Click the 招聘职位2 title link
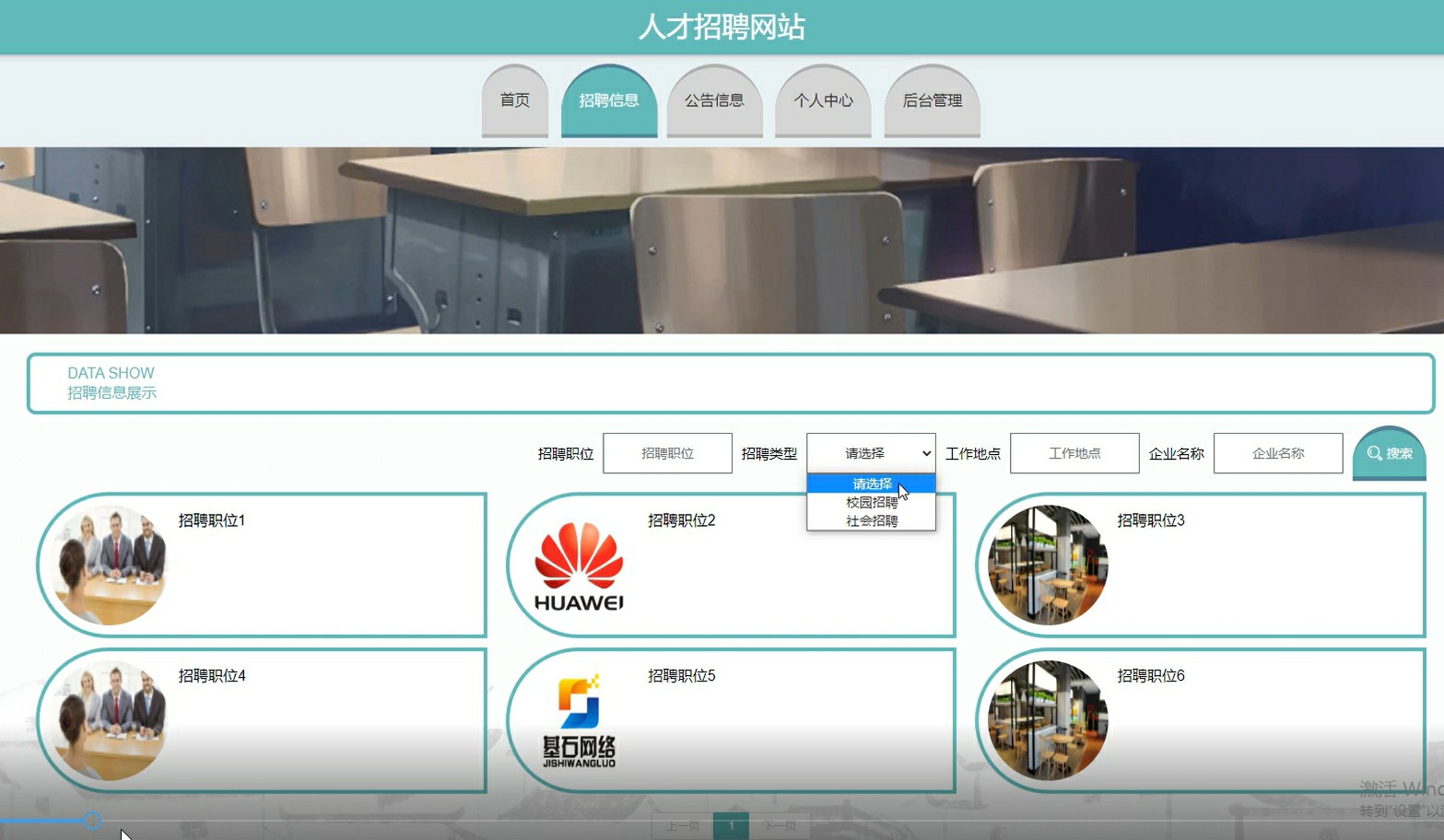Screen dimensions: 1444x840 pos(681,520)
